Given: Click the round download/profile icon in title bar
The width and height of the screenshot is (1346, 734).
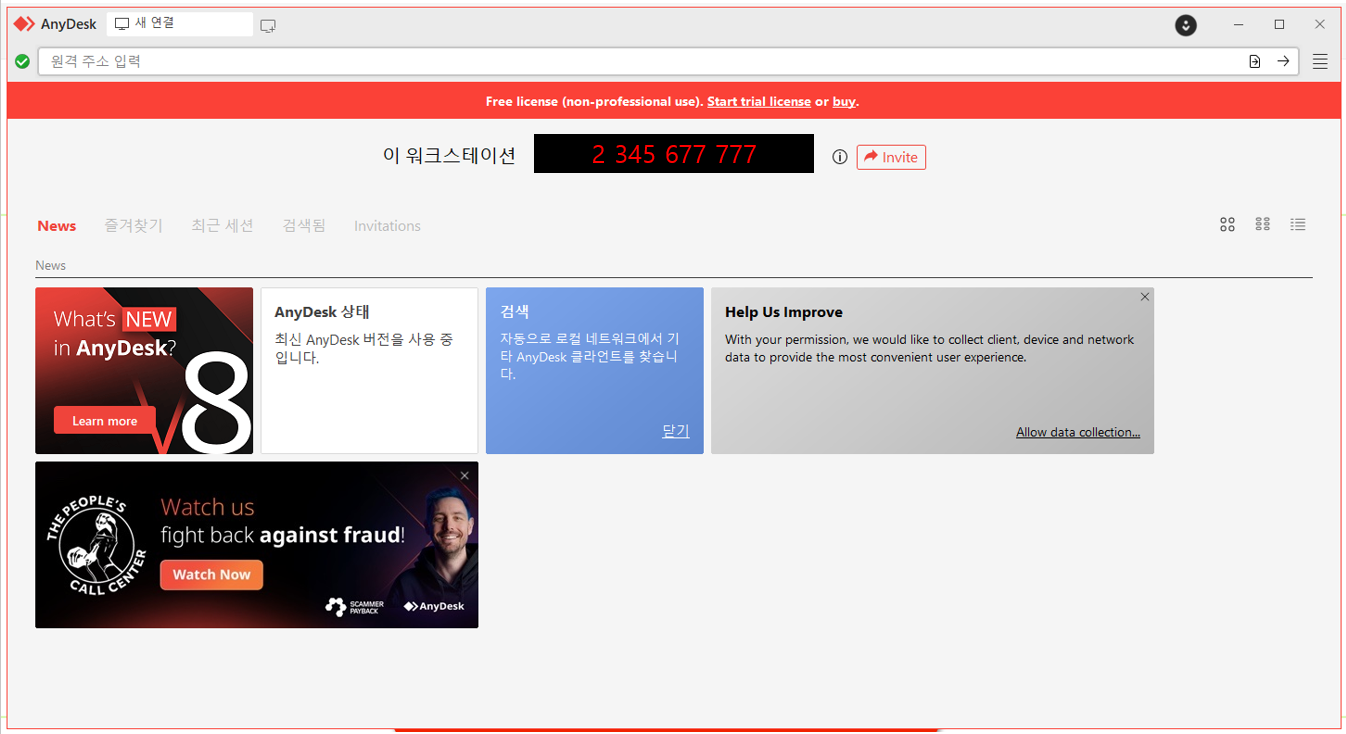Looking at the screenshot, I should pos(1186,25).
